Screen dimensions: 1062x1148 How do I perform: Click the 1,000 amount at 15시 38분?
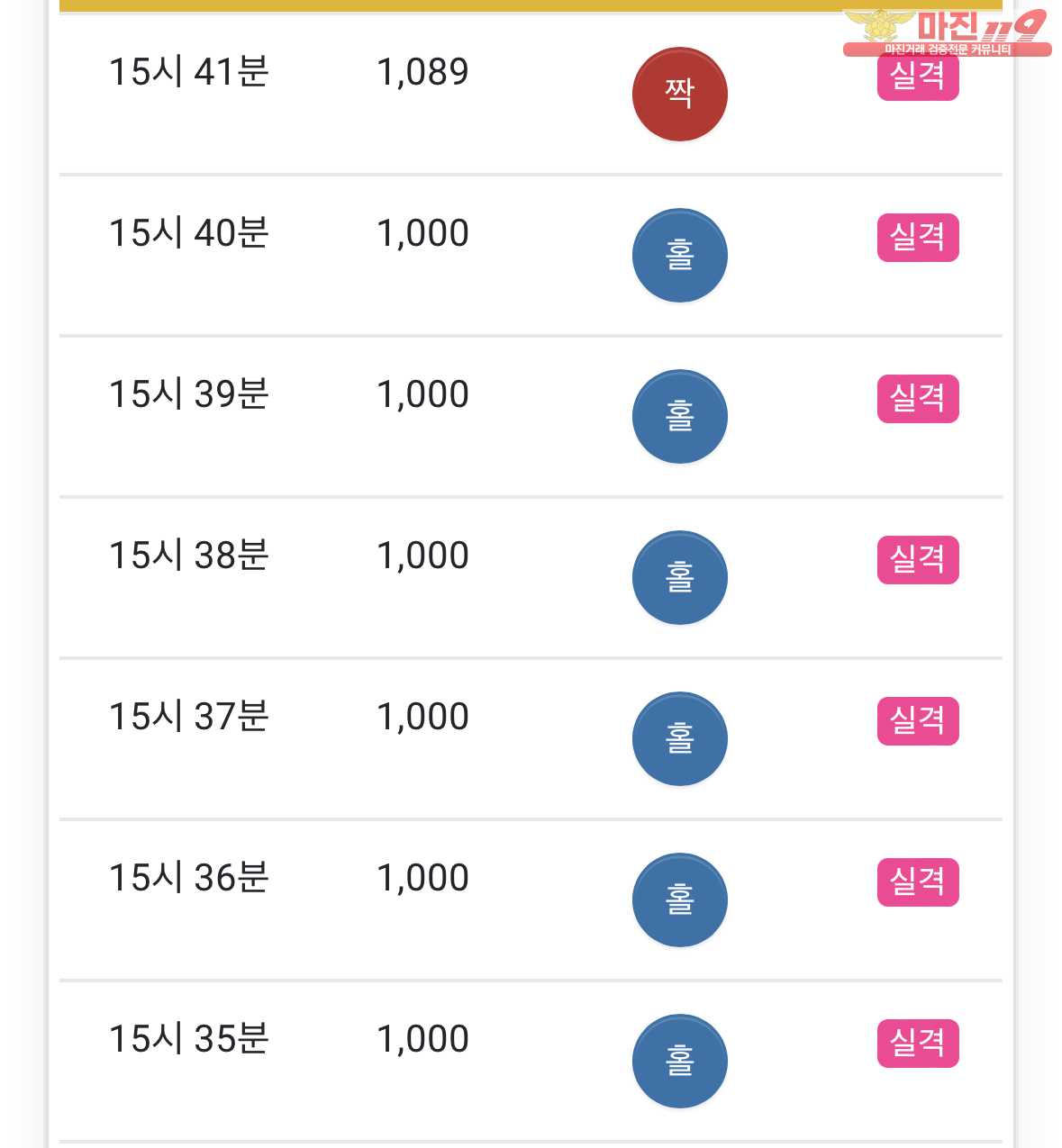422,556
